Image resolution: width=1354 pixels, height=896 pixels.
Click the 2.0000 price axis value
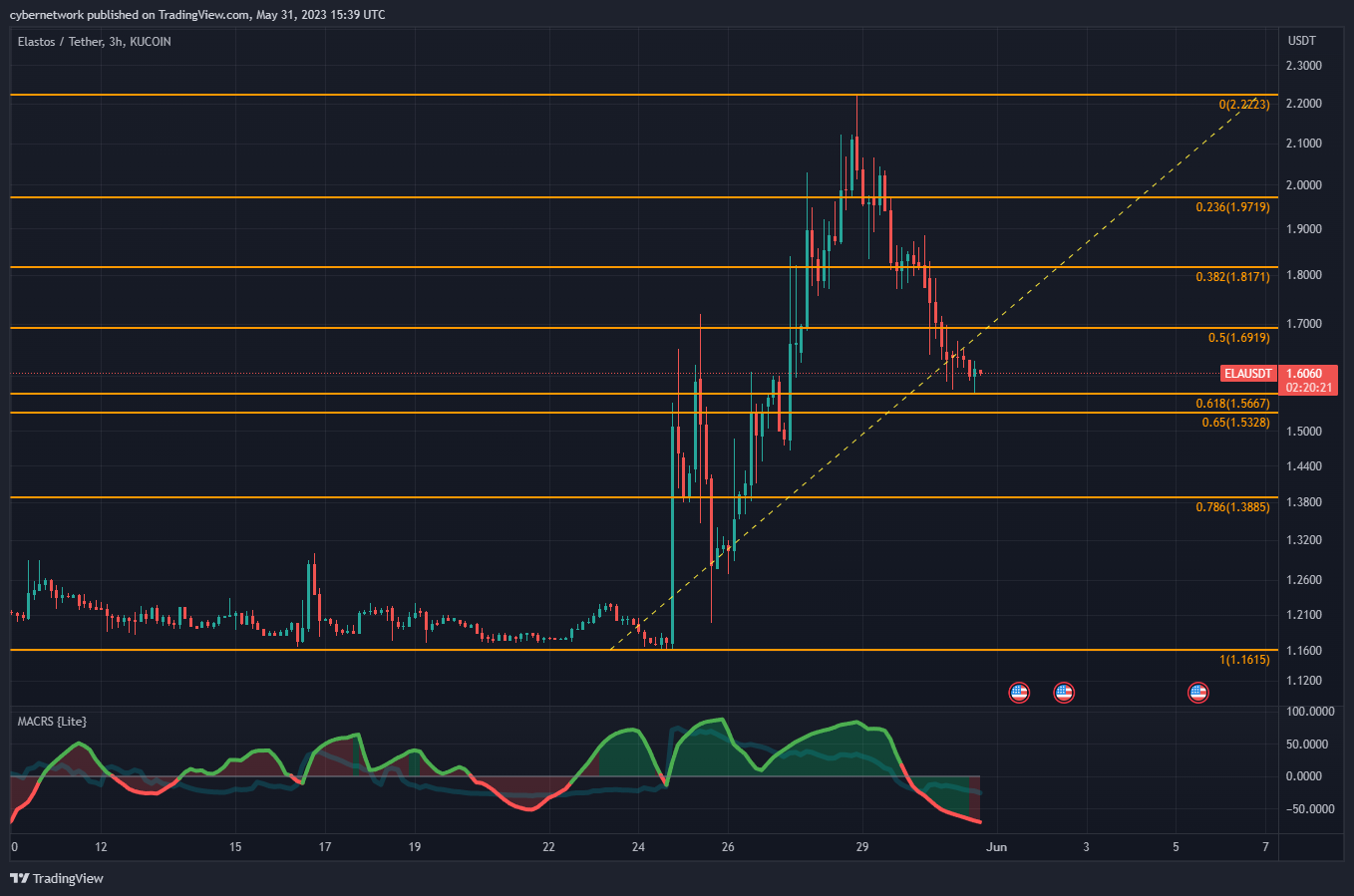click(1304, 185)
